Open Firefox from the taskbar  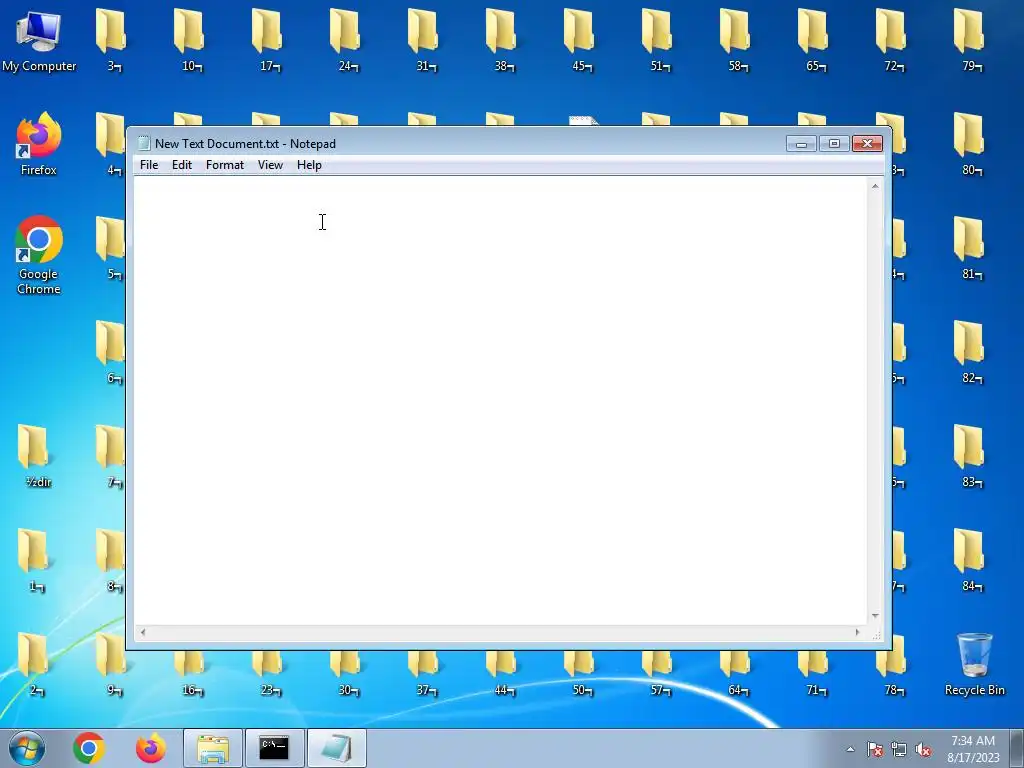[x=150, y=748]
